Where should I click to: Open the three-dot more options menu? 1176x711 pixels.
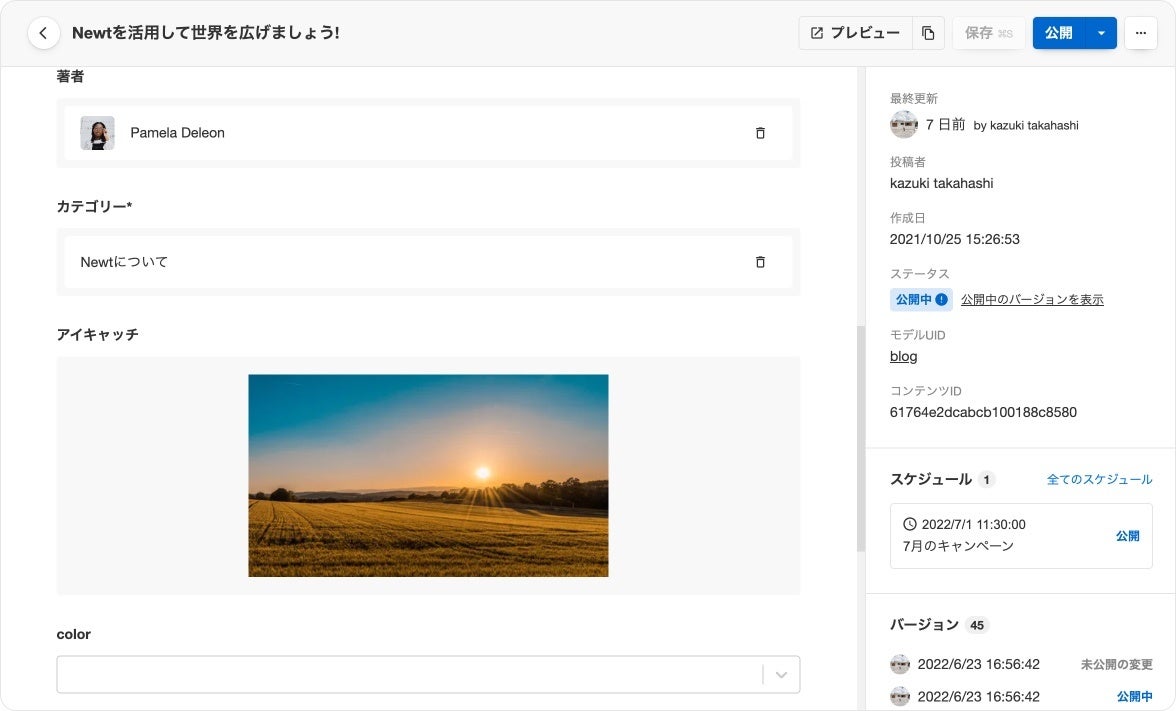click(1141, 33)
